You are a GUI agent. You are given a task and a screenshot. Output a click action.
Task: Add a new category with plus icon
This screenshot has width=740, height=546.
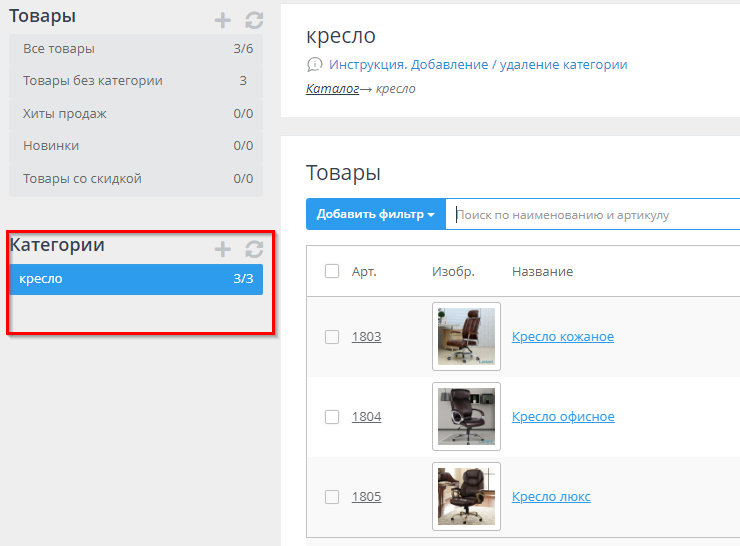click(222, 249)
